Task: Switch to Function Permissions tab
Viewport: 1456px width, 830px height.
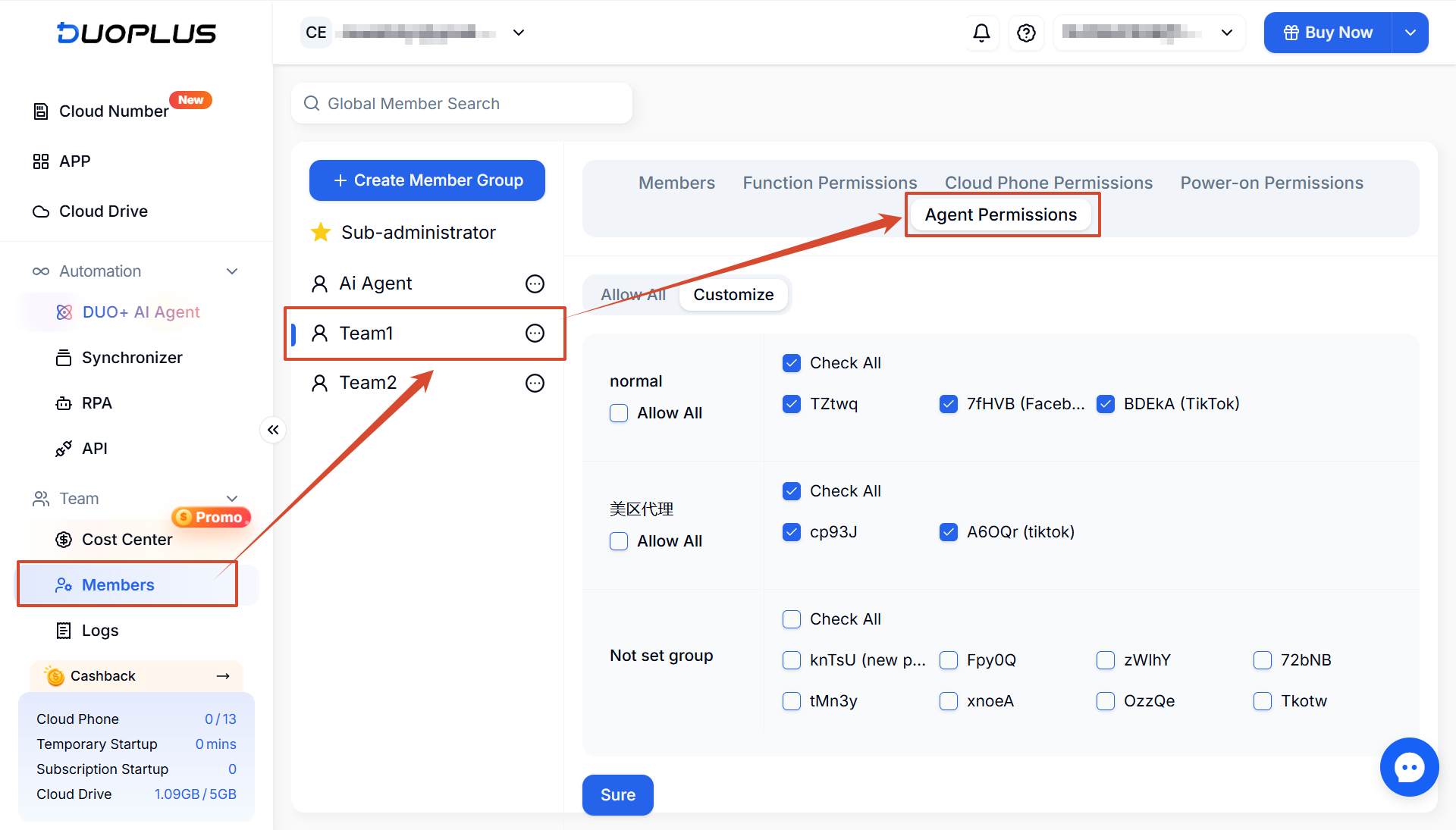Action: [830, 183]
